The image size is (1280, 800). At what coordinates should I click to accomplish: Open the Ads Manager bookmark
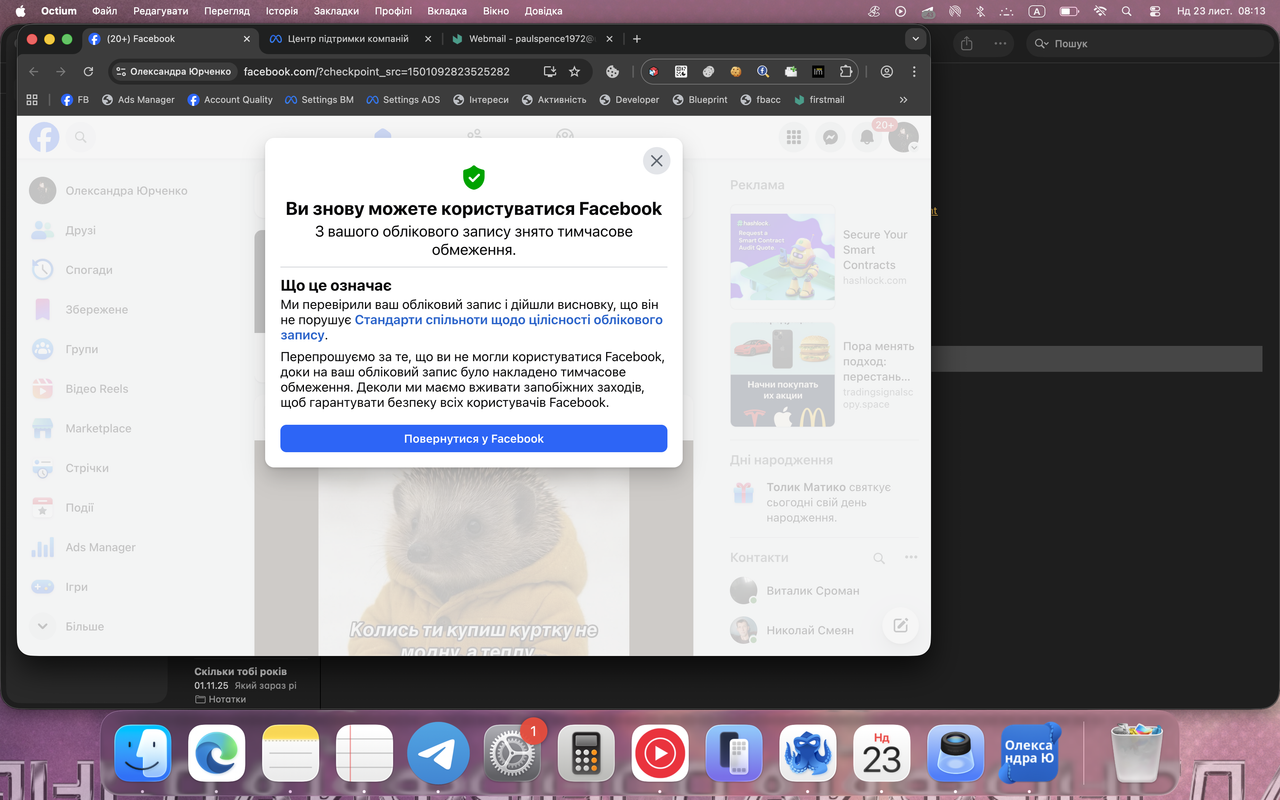pyautogui.click(x=138, y=100)
